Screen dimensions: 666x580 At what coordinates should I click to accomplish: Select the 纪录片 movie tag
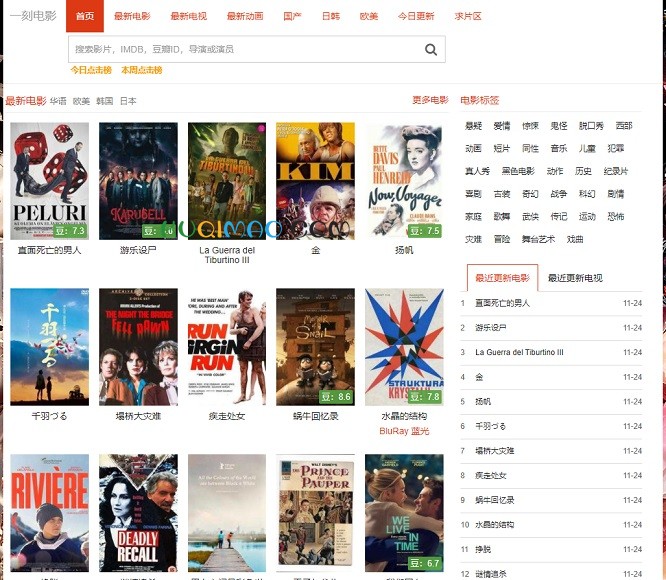[616, 171]
